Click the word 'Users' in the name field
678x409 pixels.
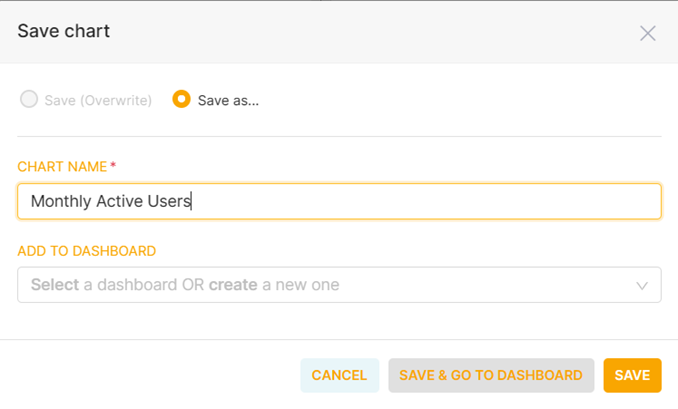pos(169,201)
